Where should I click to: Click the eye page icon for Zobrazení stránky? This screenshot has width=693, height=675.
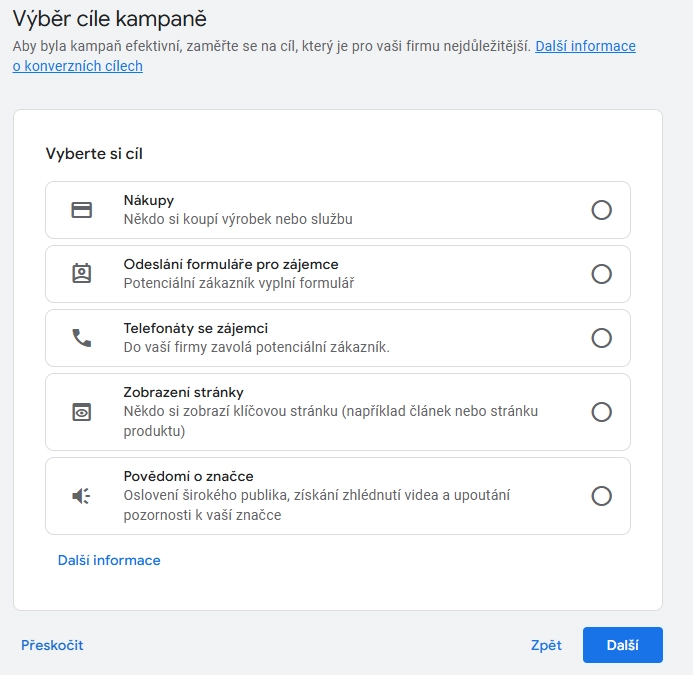pyautogui.click(x=82, y=412)
